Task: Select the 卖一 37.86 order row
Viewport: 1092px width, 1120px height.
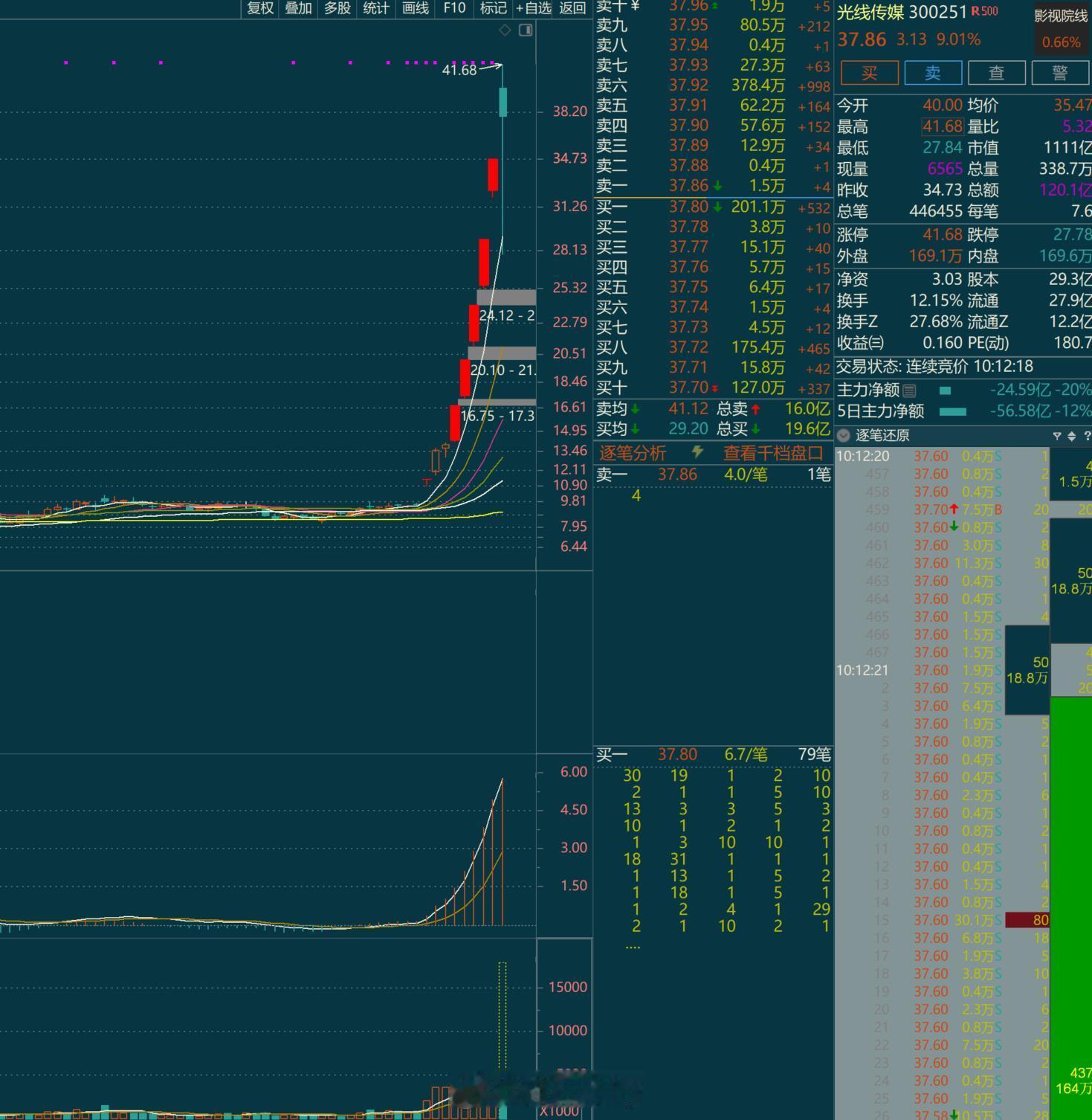Action: click(x=712, y=186)
